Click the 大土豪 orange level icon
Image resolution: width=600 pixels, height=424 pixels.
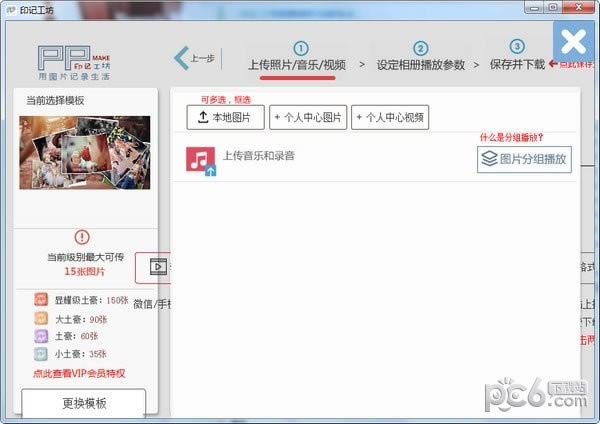tap(41, 318)
